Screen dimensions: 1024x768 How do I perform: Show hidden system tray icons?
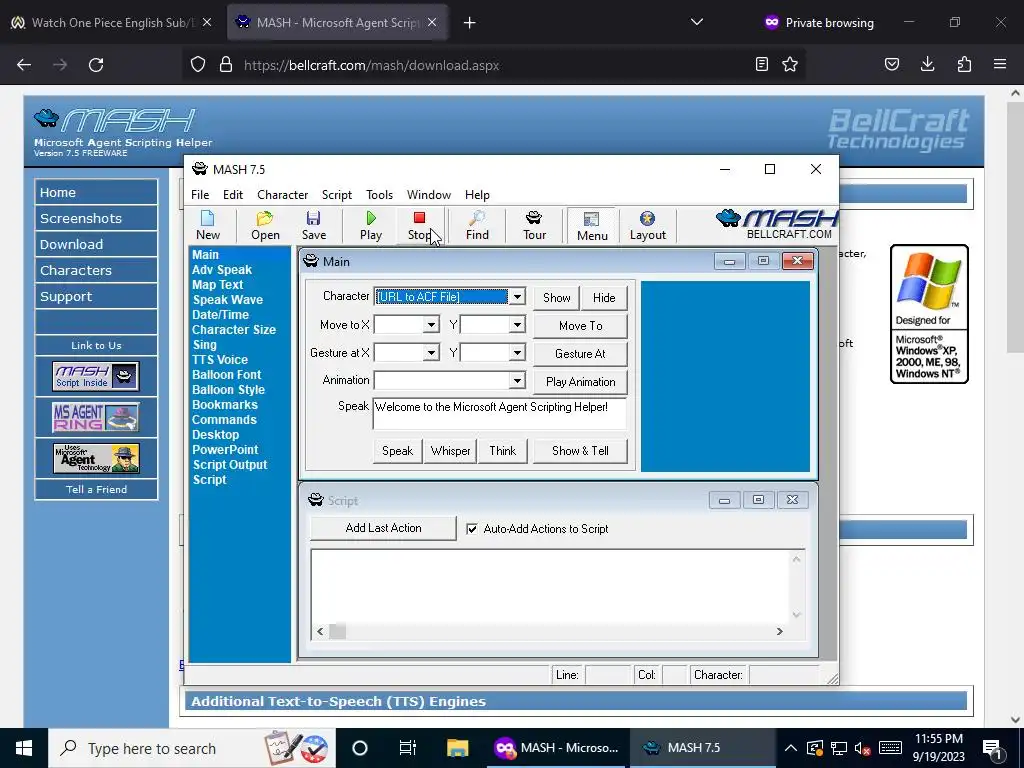[x=790, y=748]
